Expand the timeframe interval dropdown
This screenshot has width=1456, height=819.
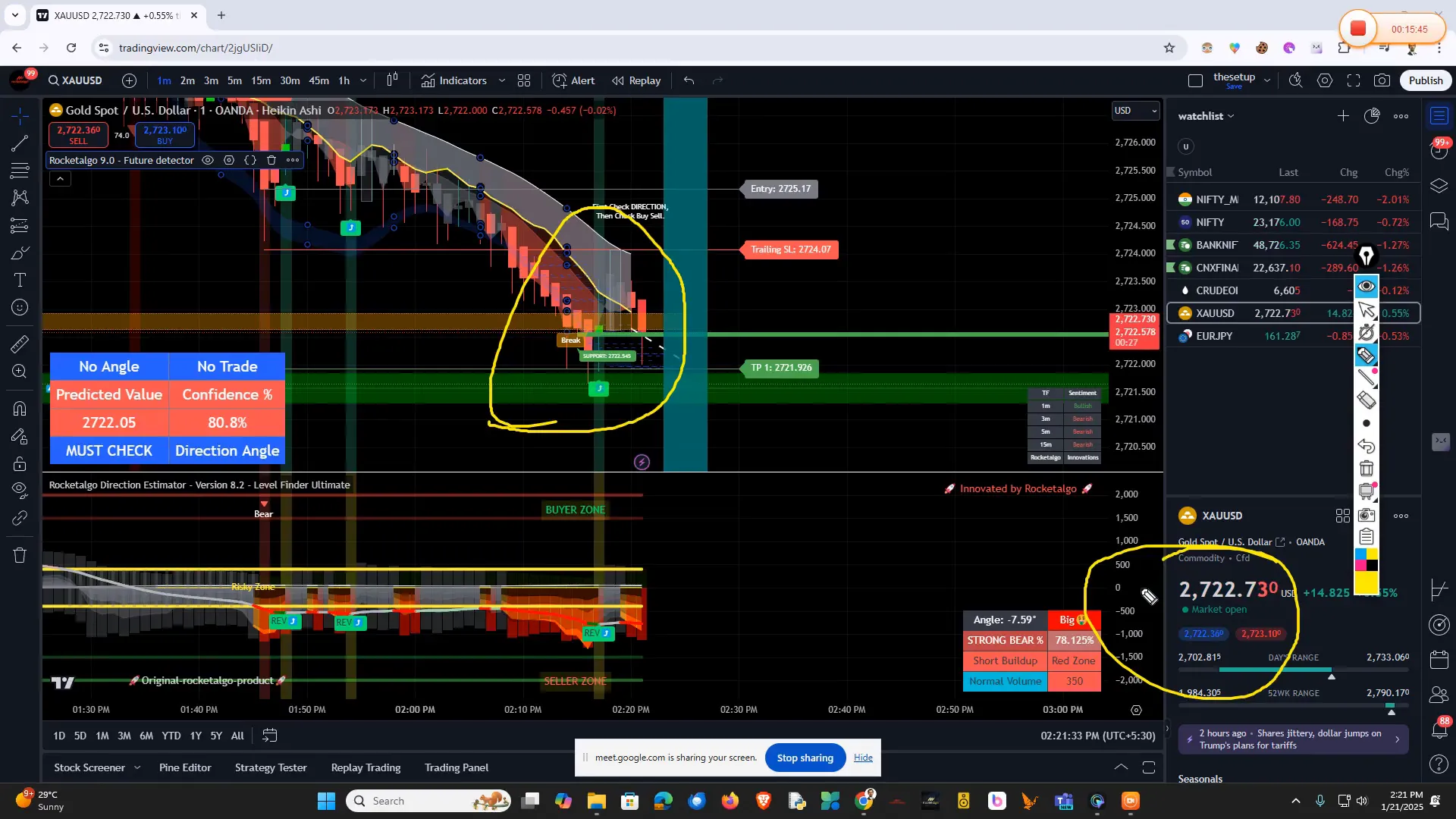(363, 80)
